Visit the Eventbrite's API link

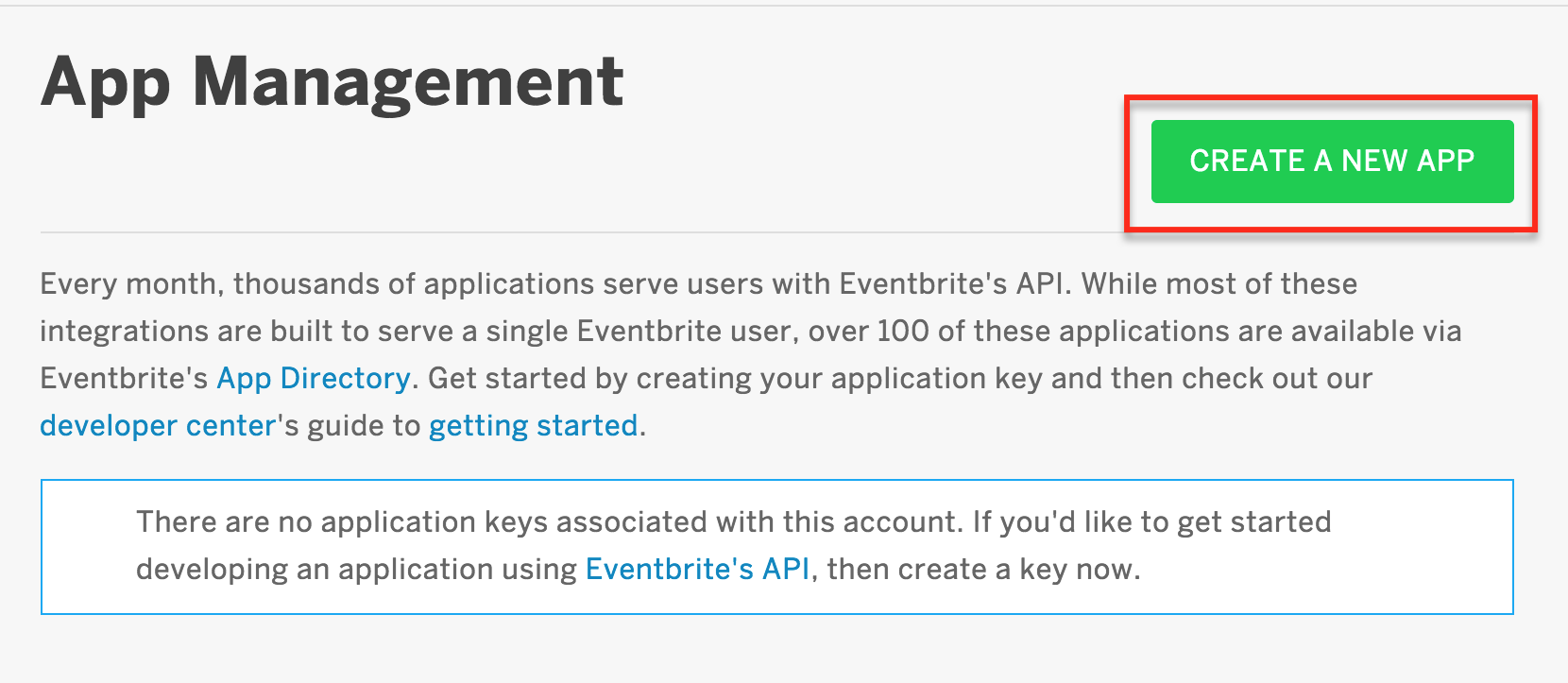[698, 569]
